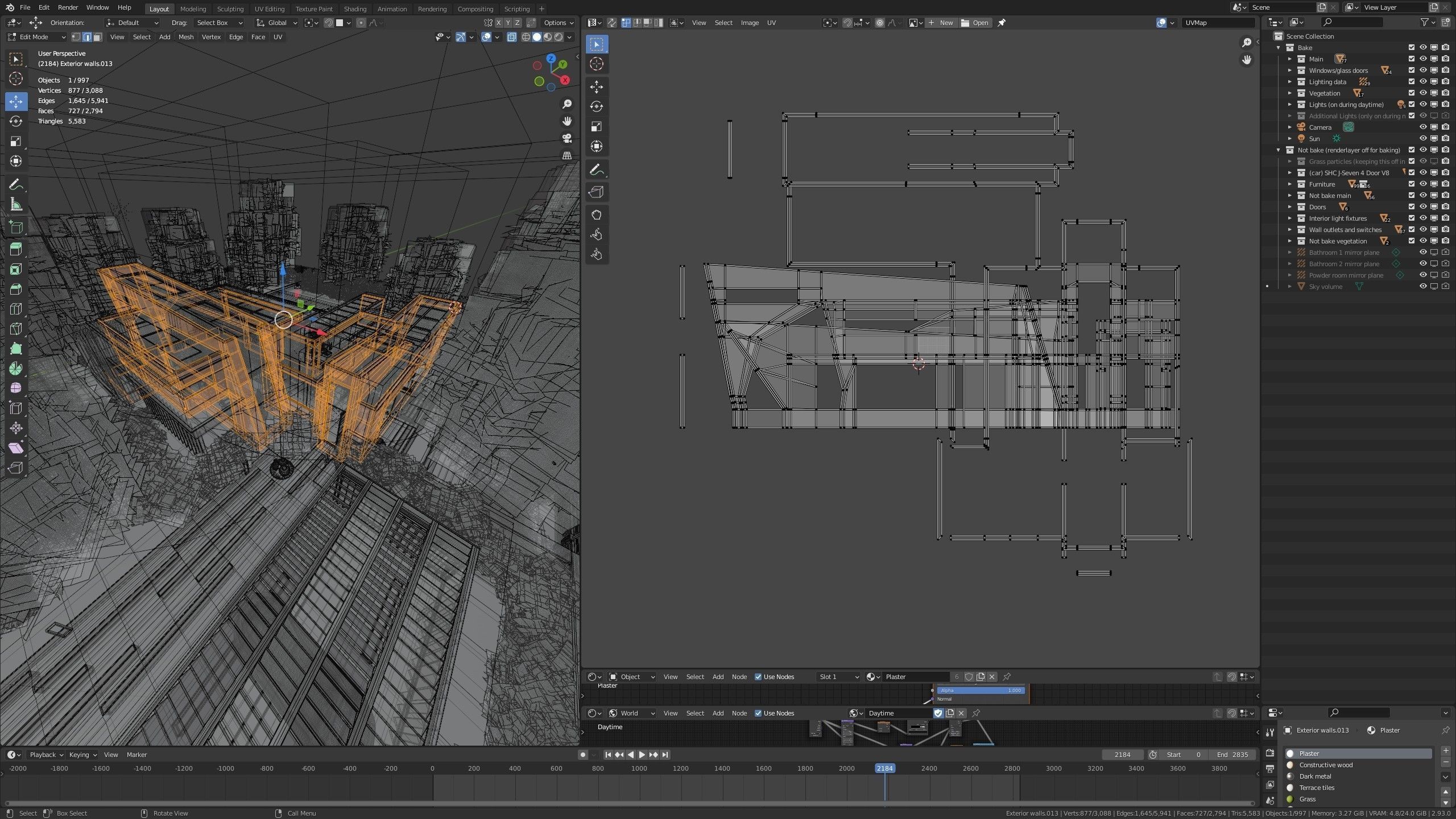Uncheck Use Nodes in World editor
The width and height of the screenshot is (1456, 819).
click(758, 713)
